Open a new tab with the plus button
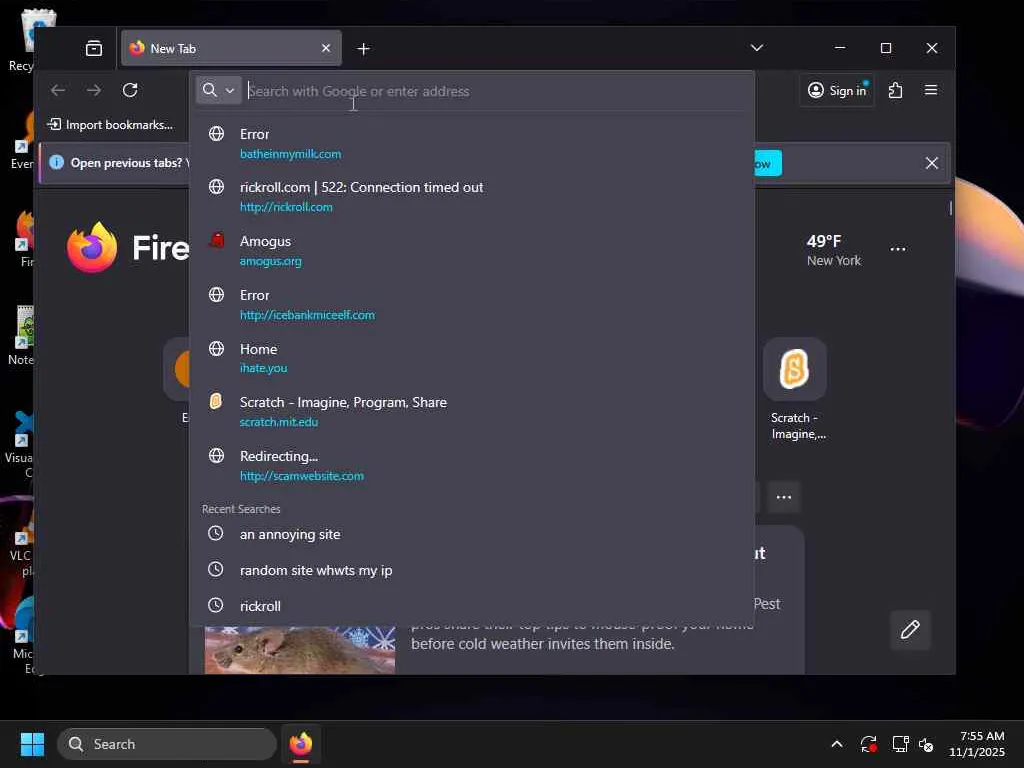Screen dimensions: 1024x768 pos(364,49)
